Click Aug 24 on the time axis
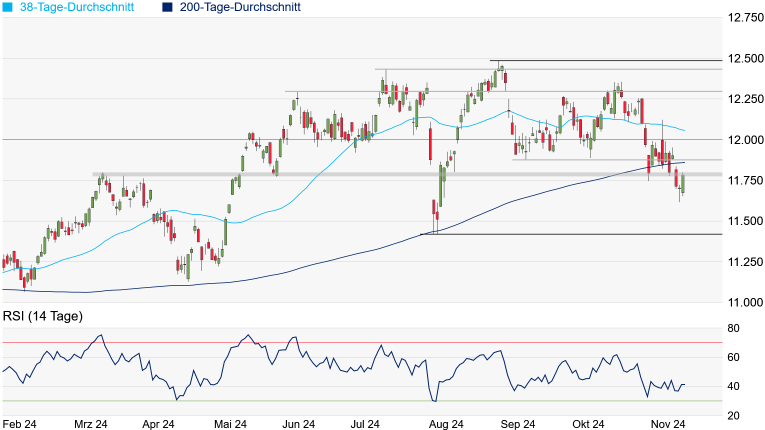Viewport: 765px width, 430px height. [443, 424]
